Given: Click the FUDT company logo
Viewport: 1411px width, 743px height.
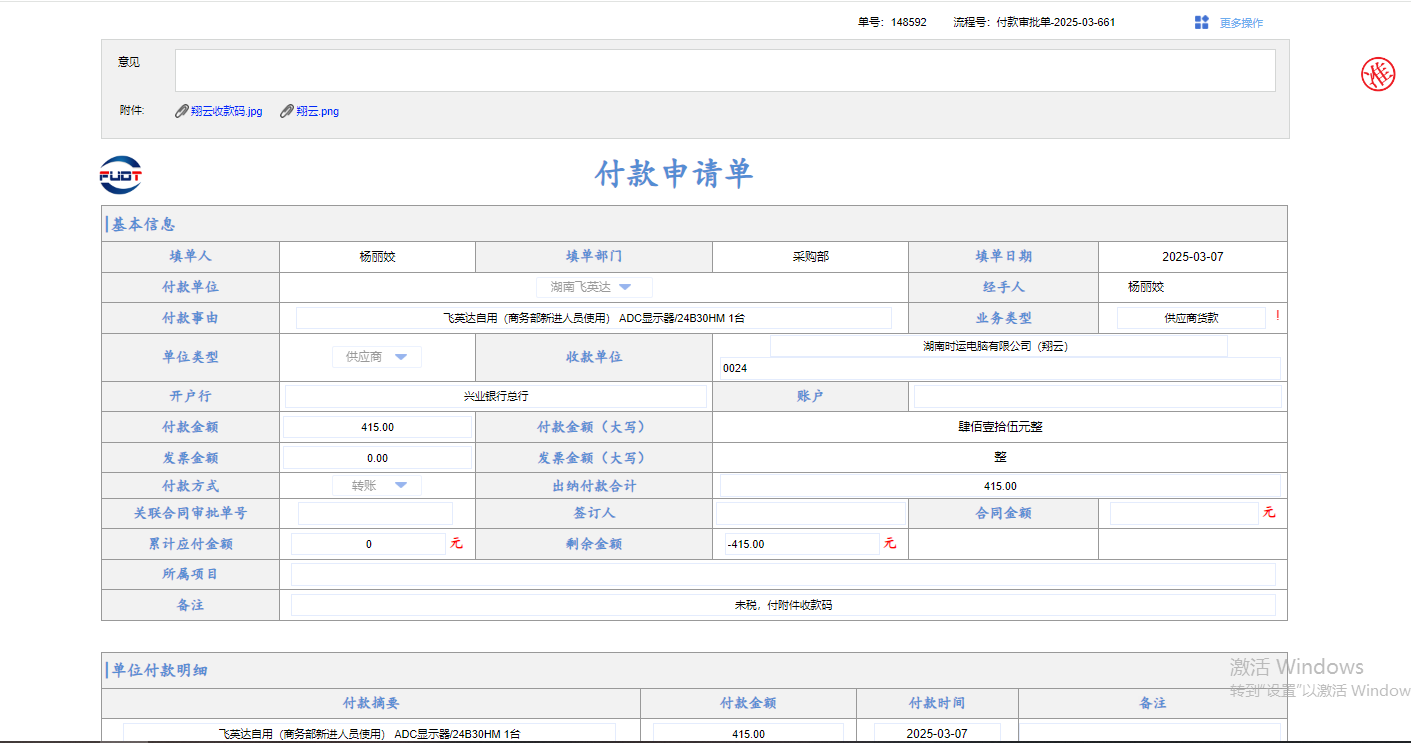Looking at the screenshot, I should [x=121, y=176].
